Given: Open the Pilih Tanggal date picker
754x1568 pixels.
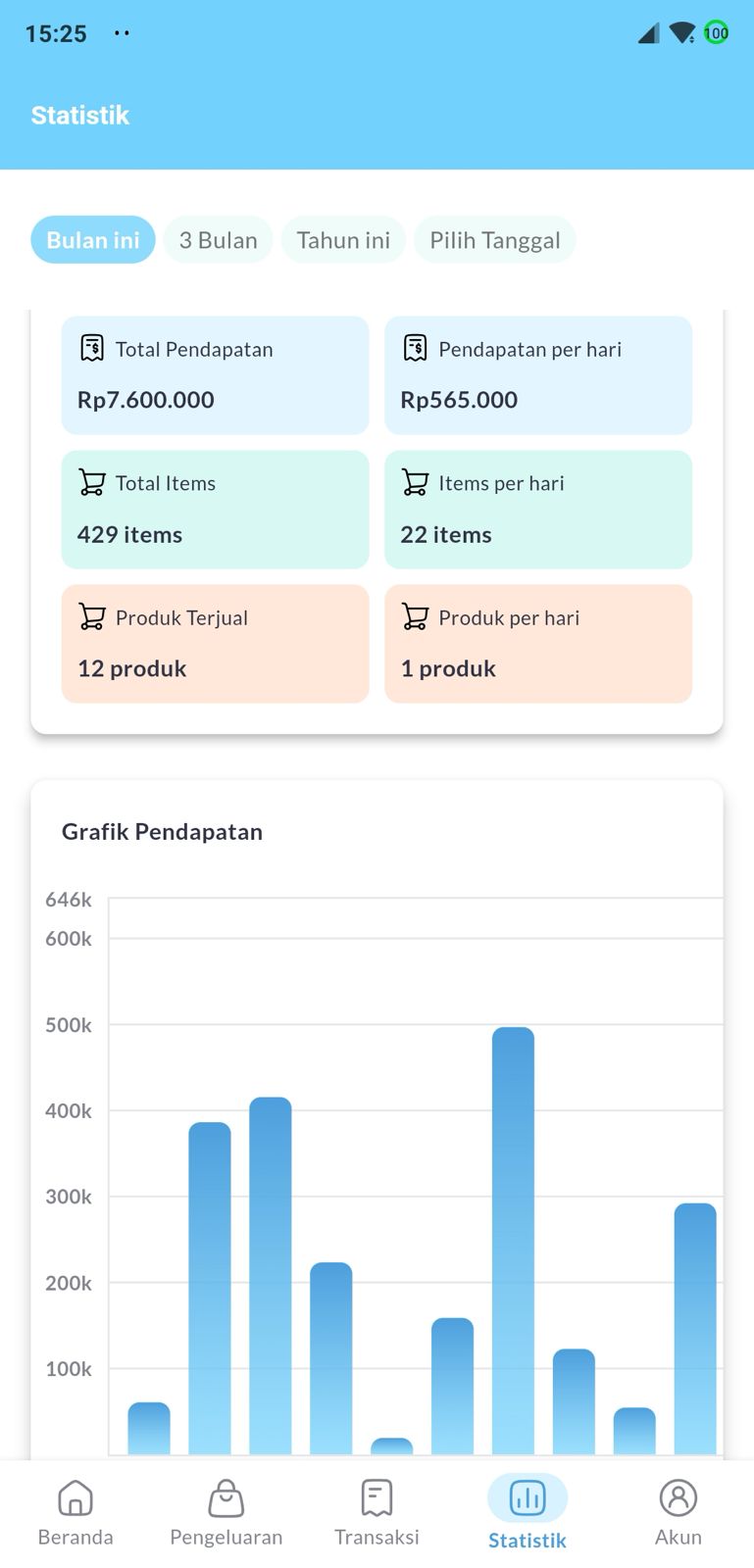Looking at the screenshot, I should (494, 240).
